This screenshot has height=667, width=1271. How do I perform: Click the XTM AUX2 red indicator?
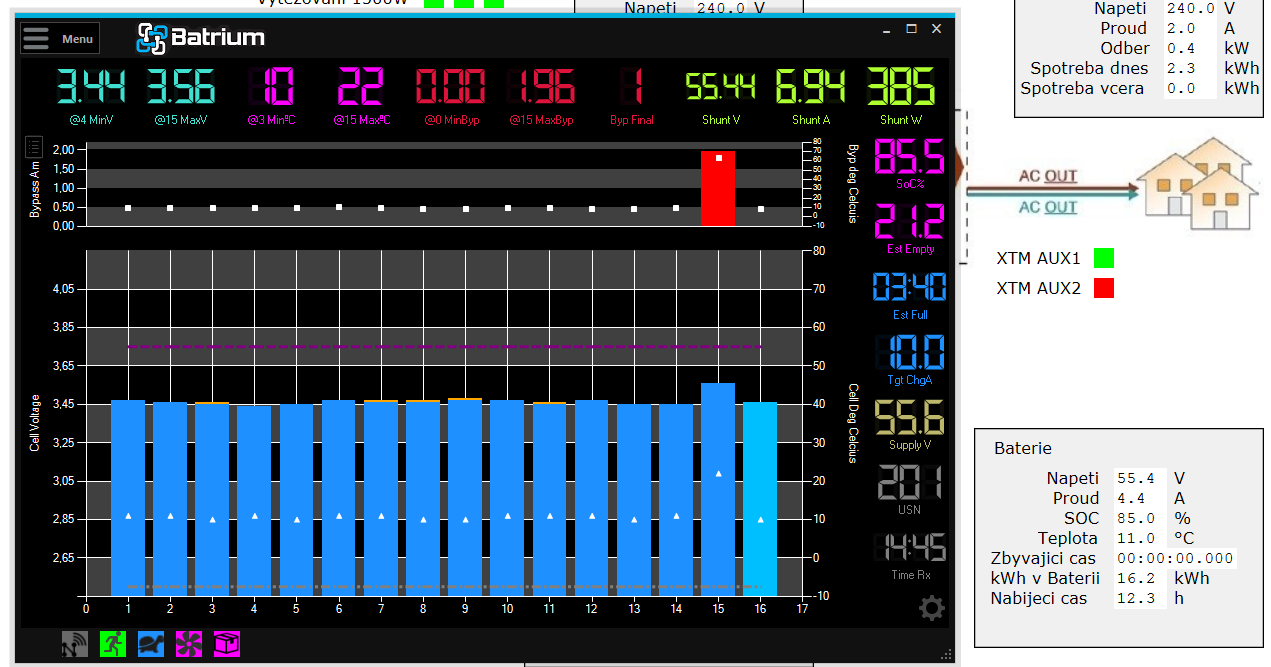pos(1103,288)
